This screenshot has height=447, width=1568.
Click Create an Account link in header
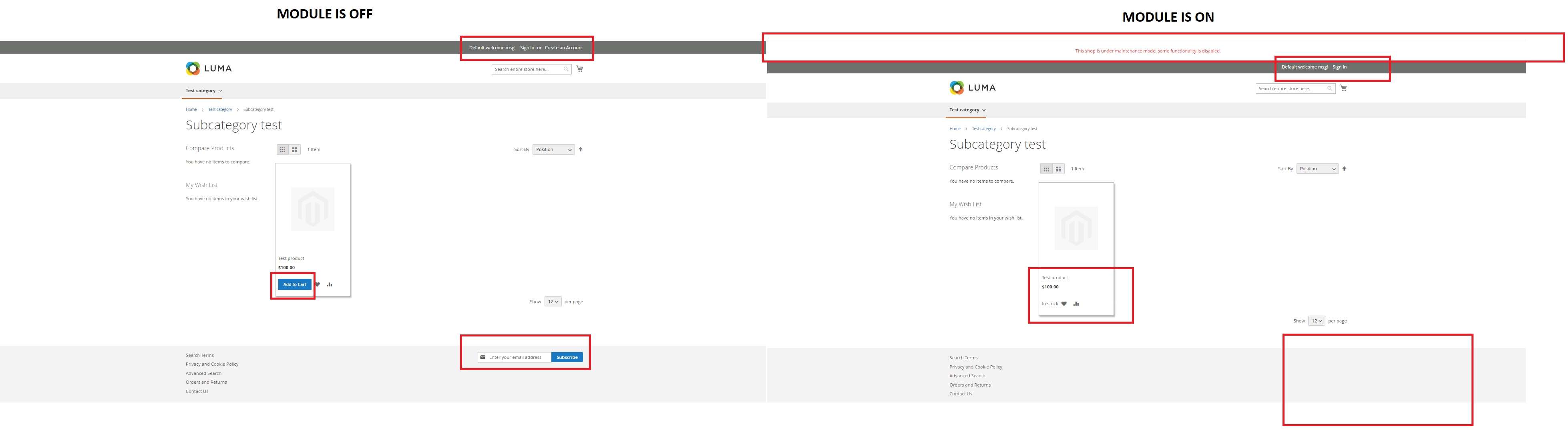click(x=564, y=48)
